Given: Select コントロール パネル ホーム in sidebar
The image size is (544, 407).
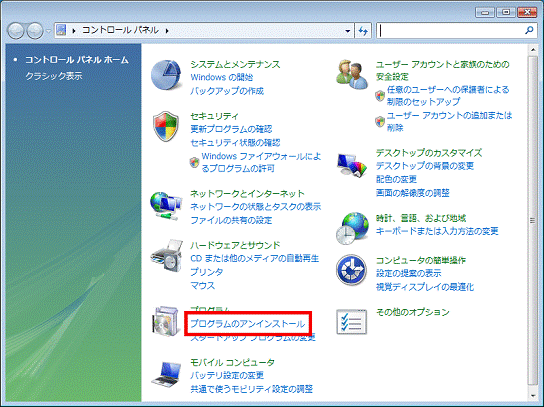Looking at the screenshot, I should pyautogui.click(x=77, y=60).
